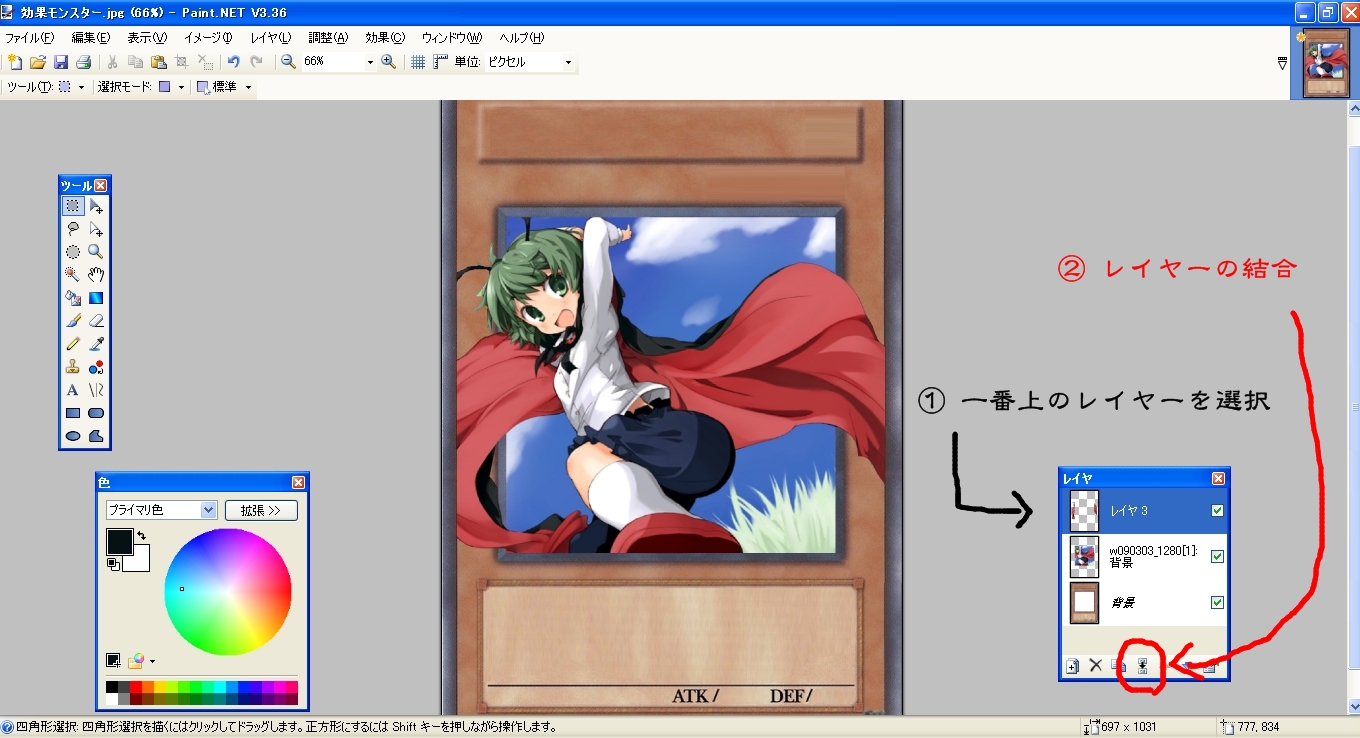Reset colors to black and white icon
This screenshot has width=1360, height=738.
tap(113, 565)
